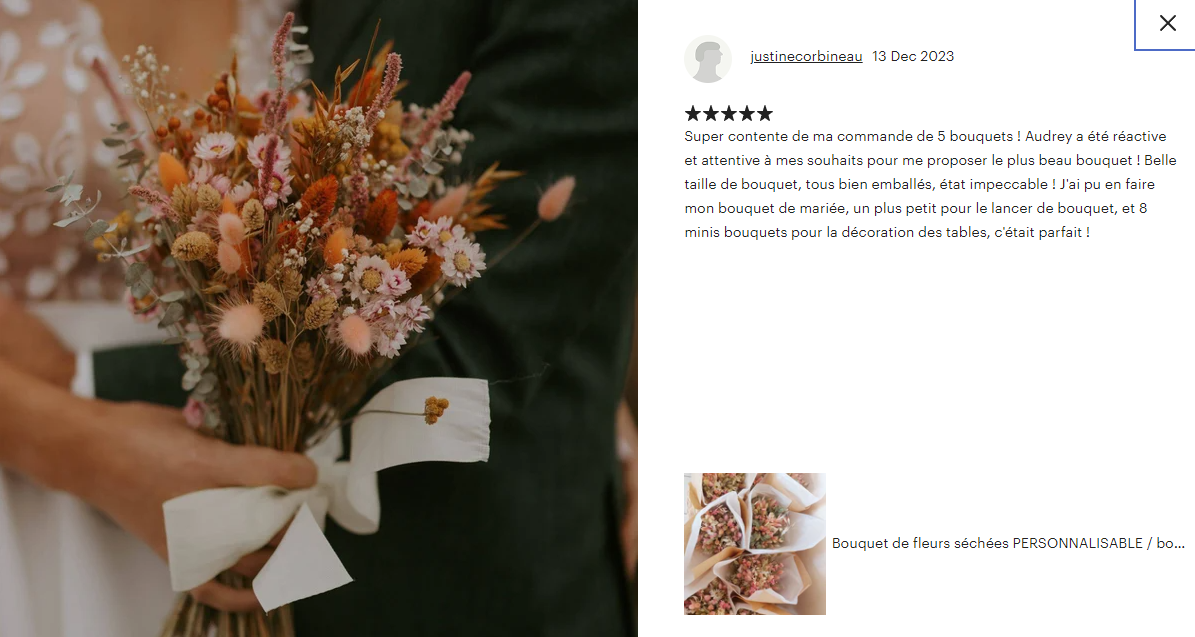Click the fifth star of the rating
The image size is (1195, 637).
point(764,114)
